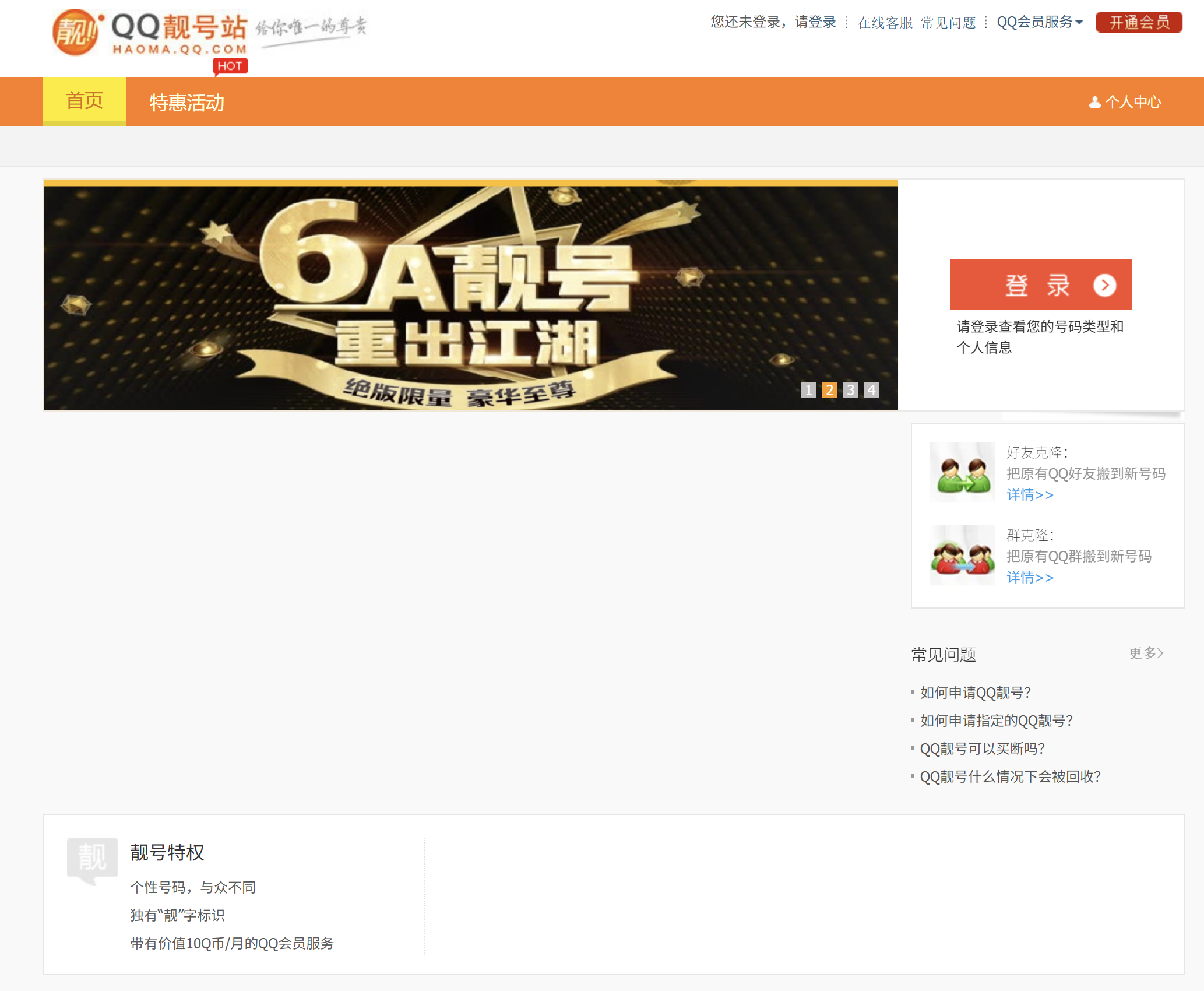
Task: Click the 好友克隆 green people icon
Action: pos(962,472)
